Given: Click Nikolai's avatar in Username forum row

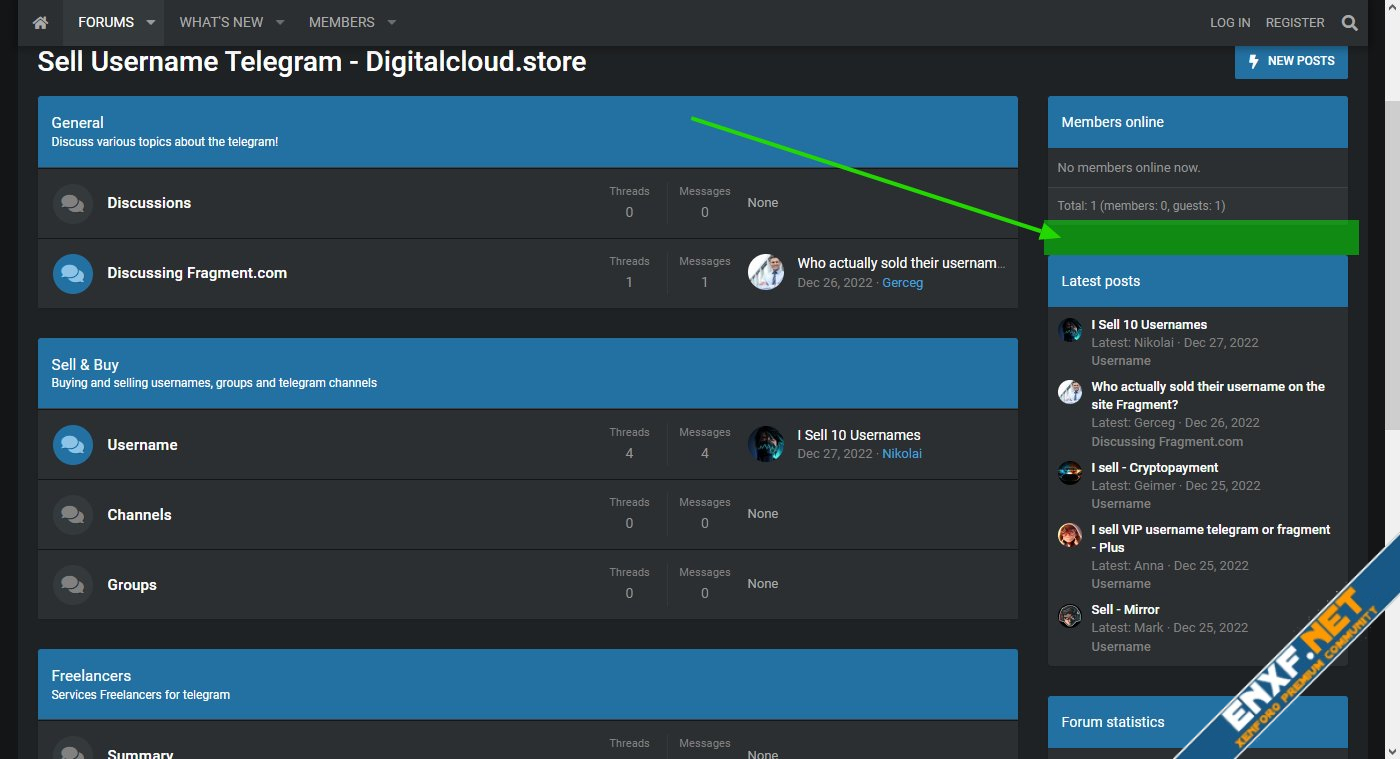Looking at the screenshot, I should click(766, 444).
